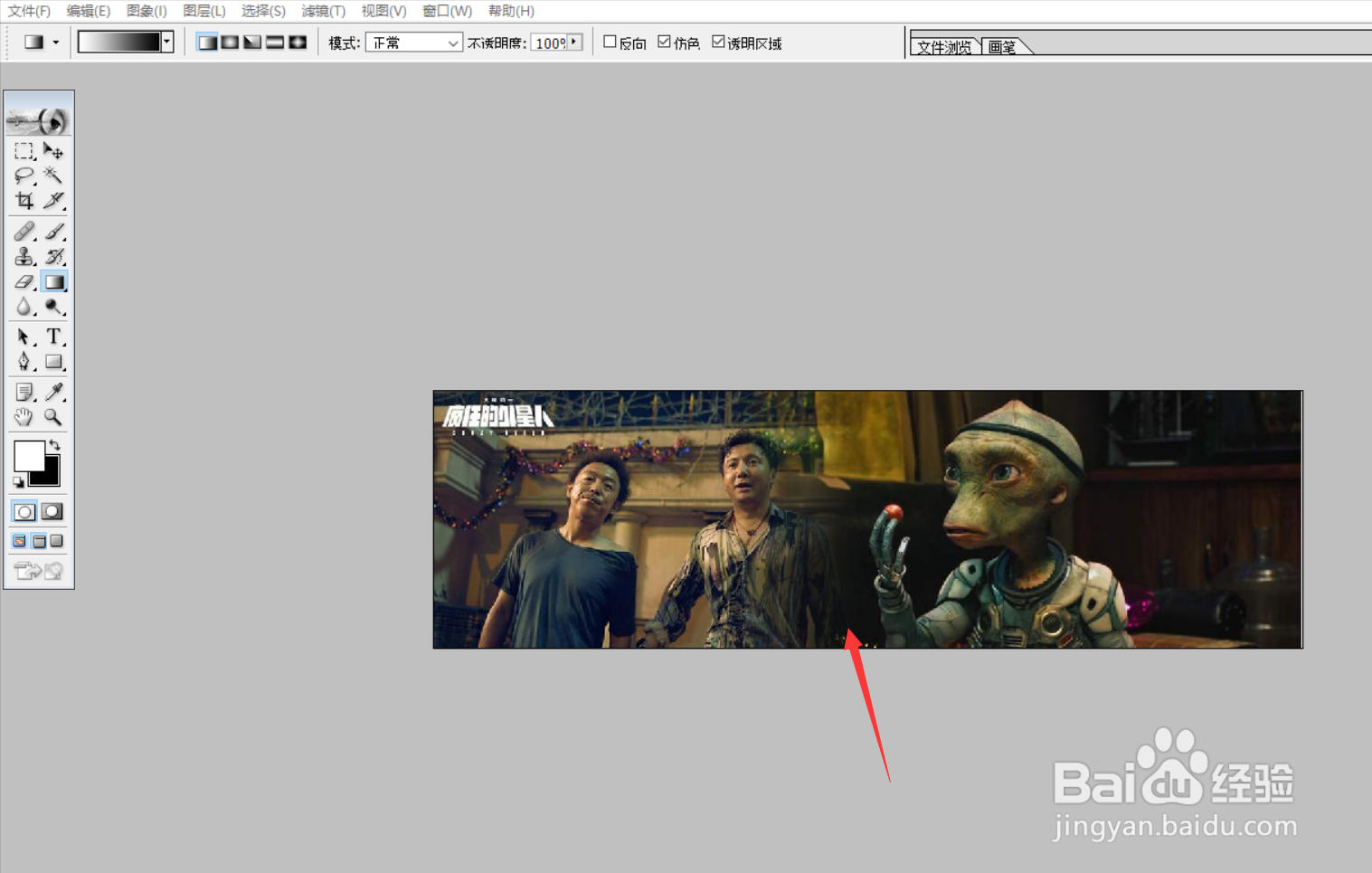Open the 窗口(W) menu
The image size is (1372, 873).
pos(448,11)
